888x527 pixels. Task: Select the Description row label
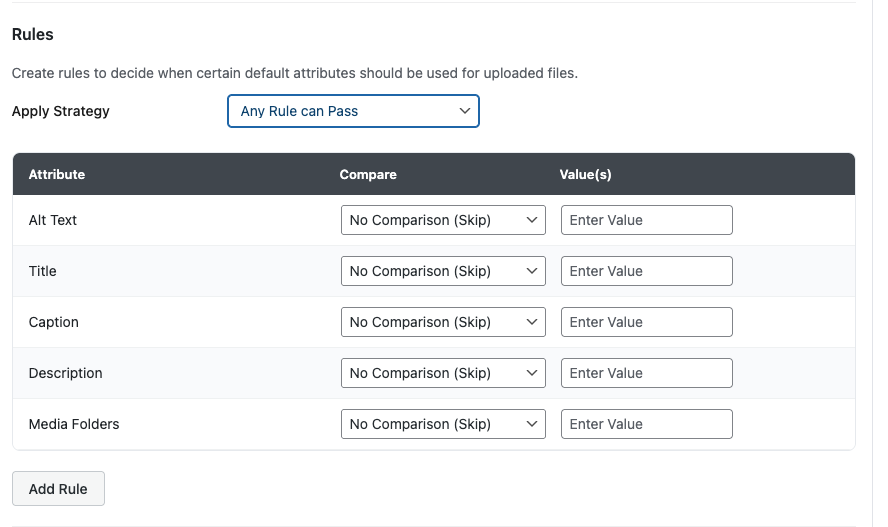pos(66,373)
